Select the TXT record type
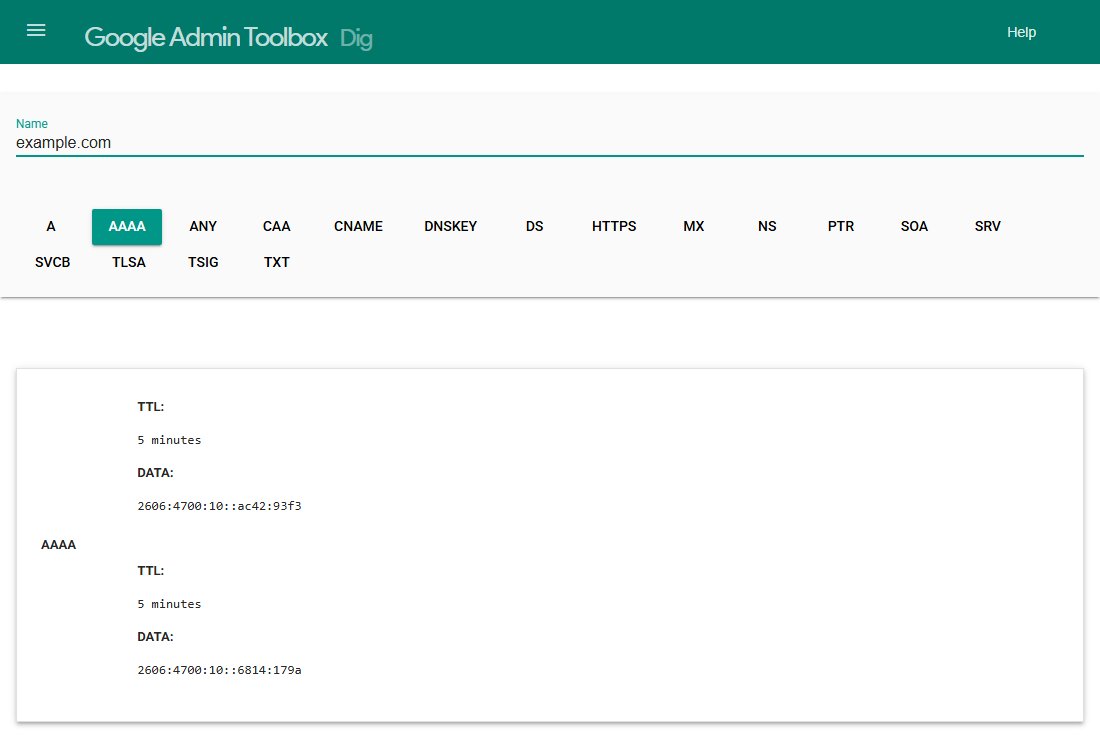The image size is (1100, 750). pyautogui.click(x=276, y=262)
